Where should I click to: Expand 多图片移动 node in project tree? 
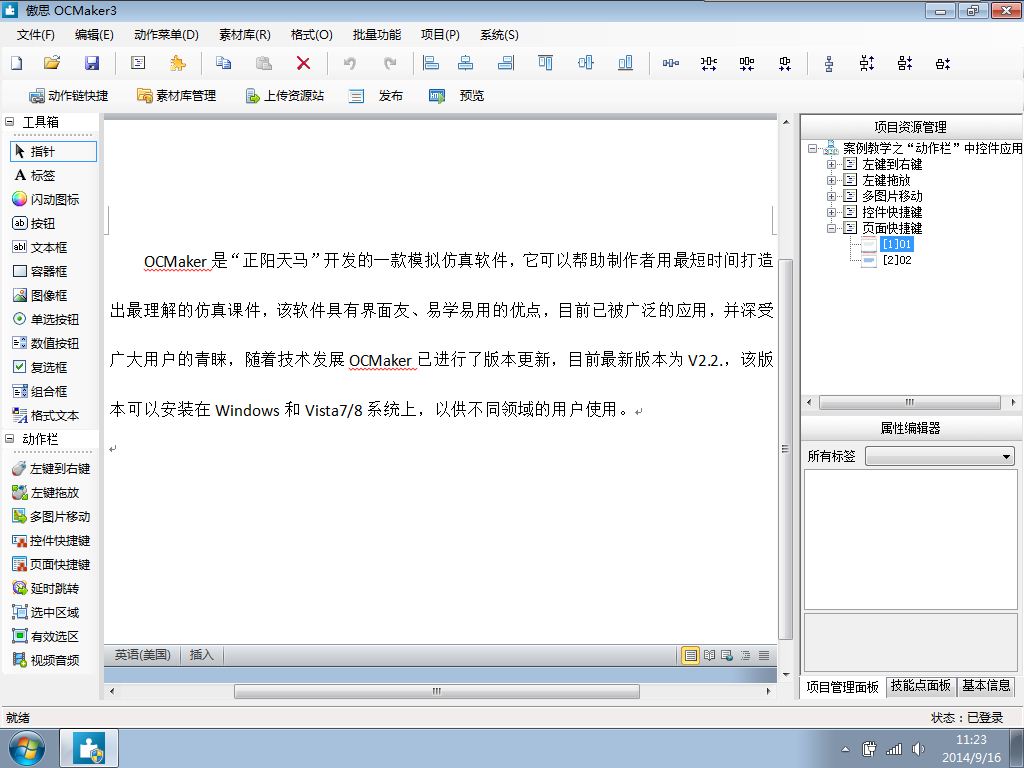[x=831, y=196]
